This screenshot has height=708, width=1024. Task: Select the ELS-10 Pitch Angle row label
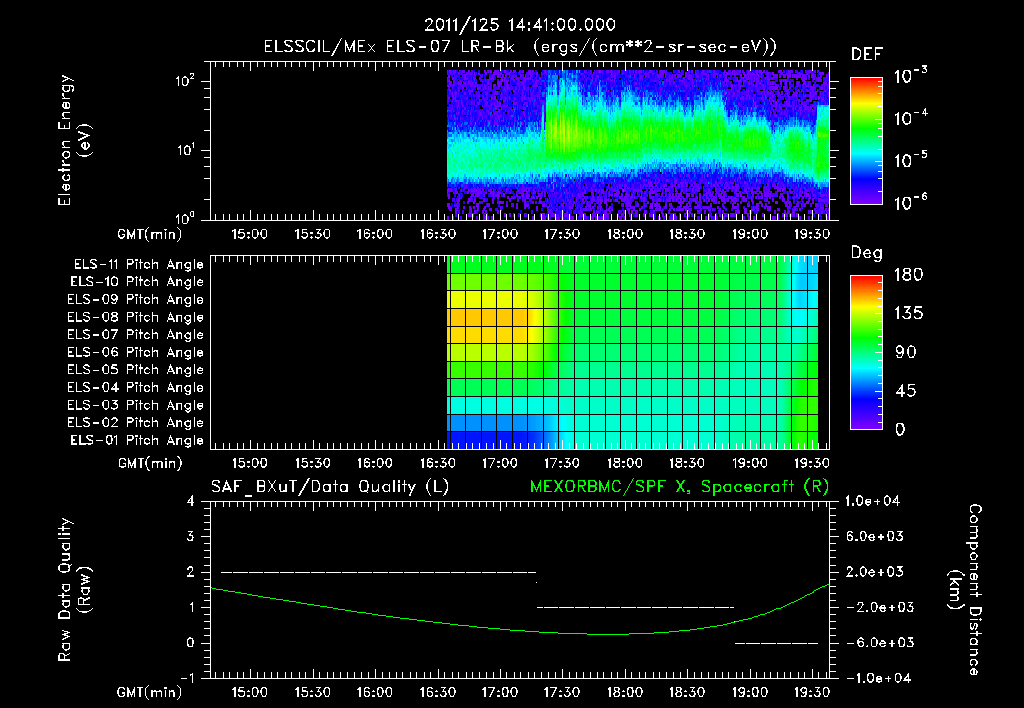coord(137,282)
